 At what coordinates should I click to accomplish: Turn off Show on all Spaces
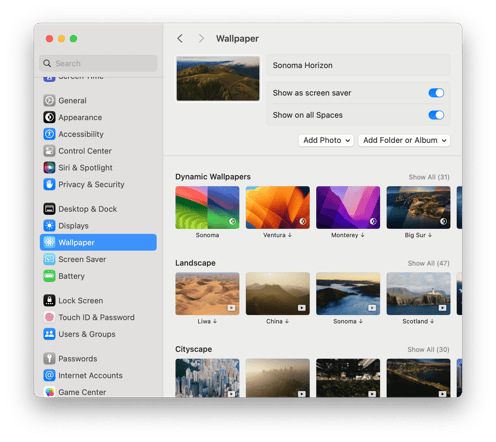click(436, 115)
